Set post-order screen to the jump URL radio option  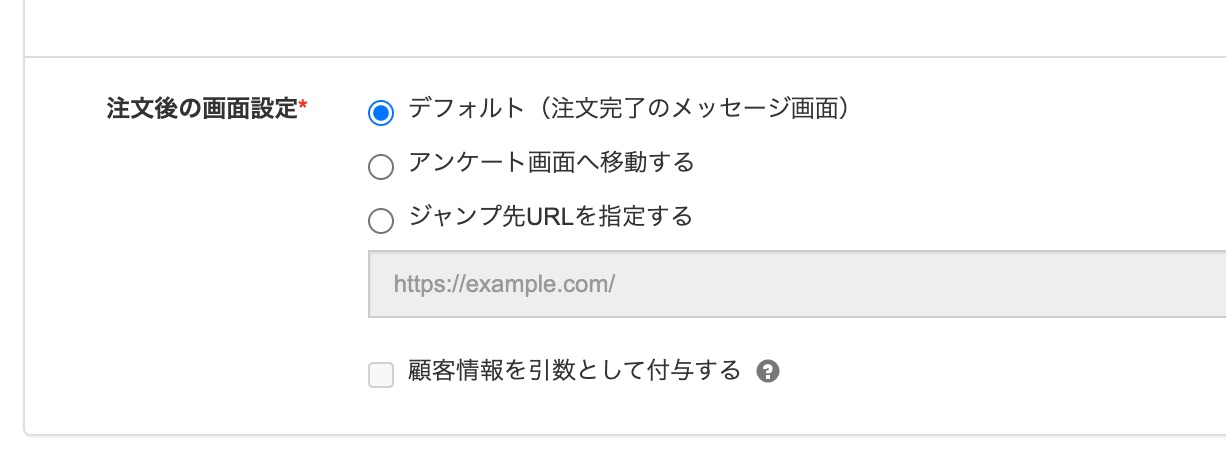coord(380,221)
